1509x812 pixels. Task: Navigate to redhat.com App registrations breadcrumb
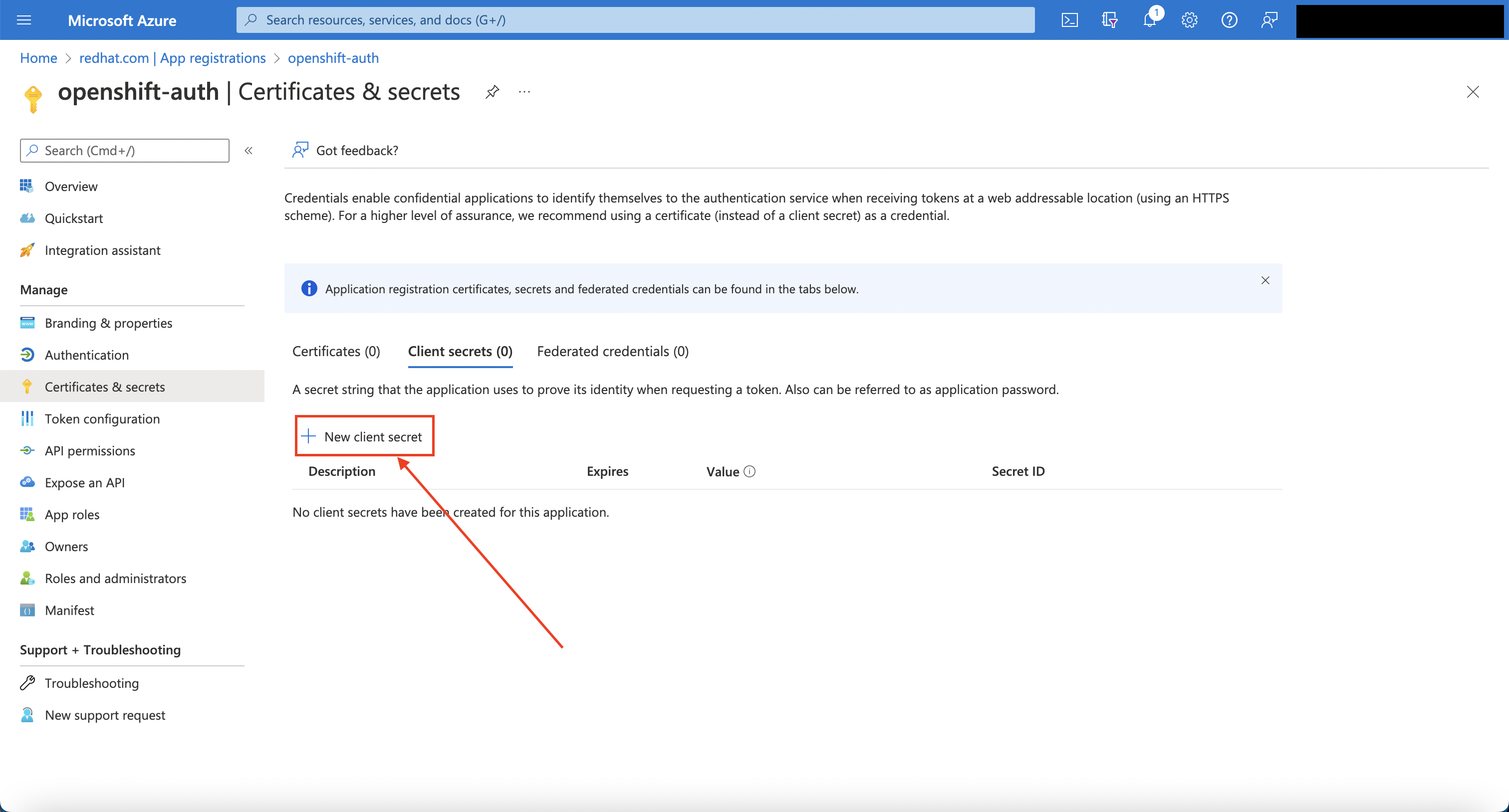[172, 58]
